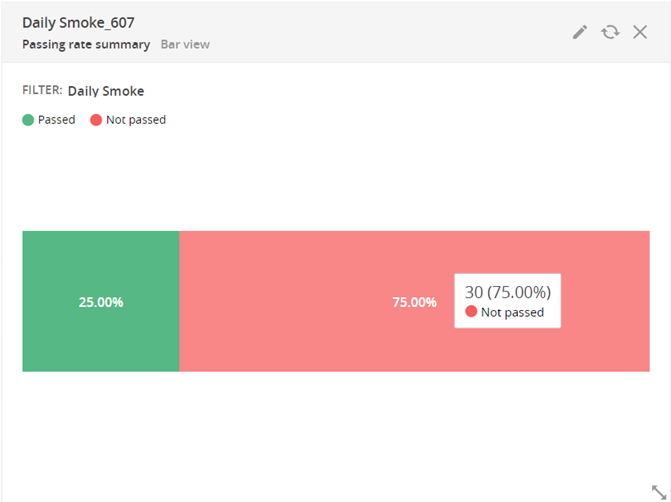Click the pencil icon to edit widget
The height and width of the screenshot is (502, 671).
coord(579,32)
